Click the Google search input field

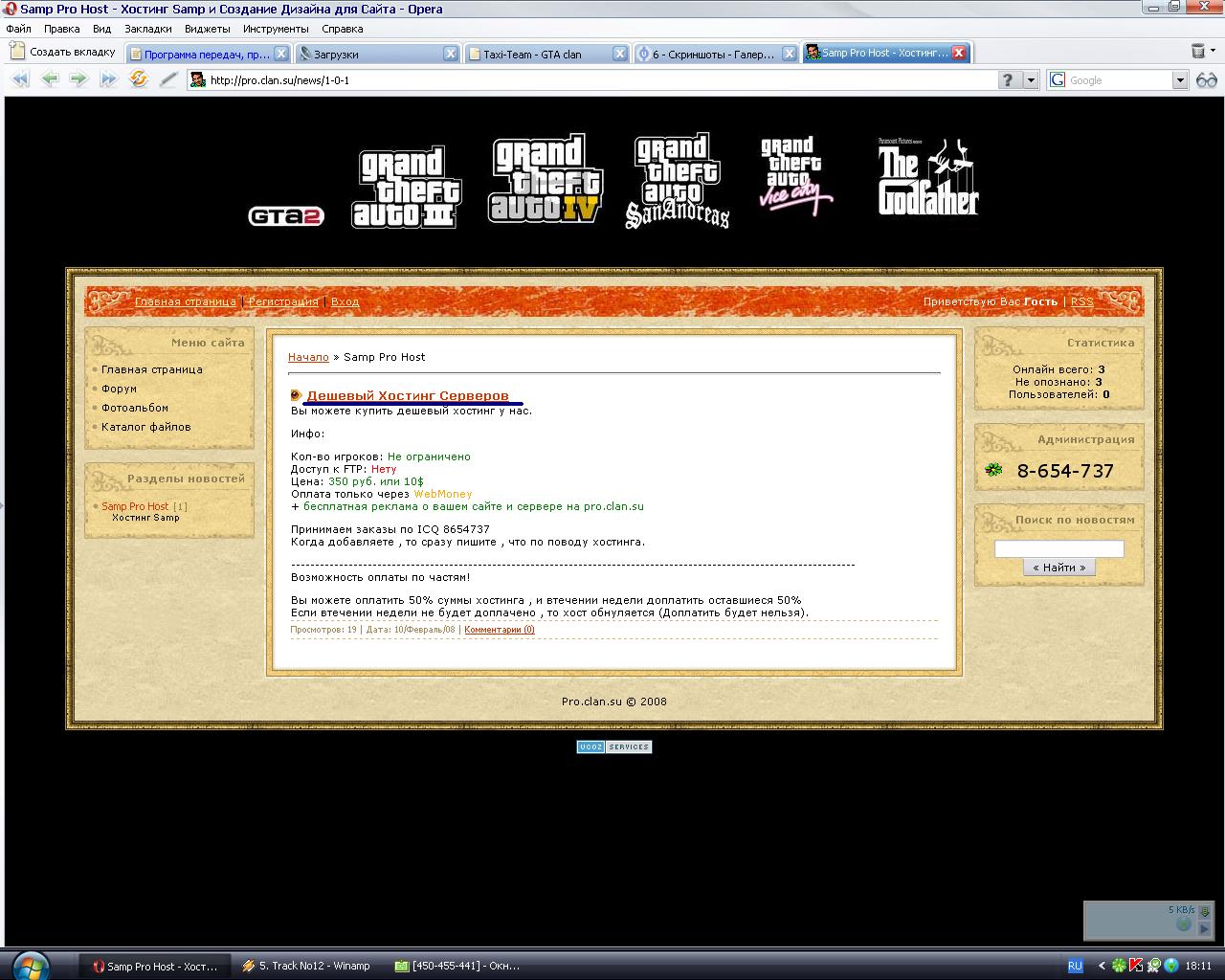[1120, 80]
